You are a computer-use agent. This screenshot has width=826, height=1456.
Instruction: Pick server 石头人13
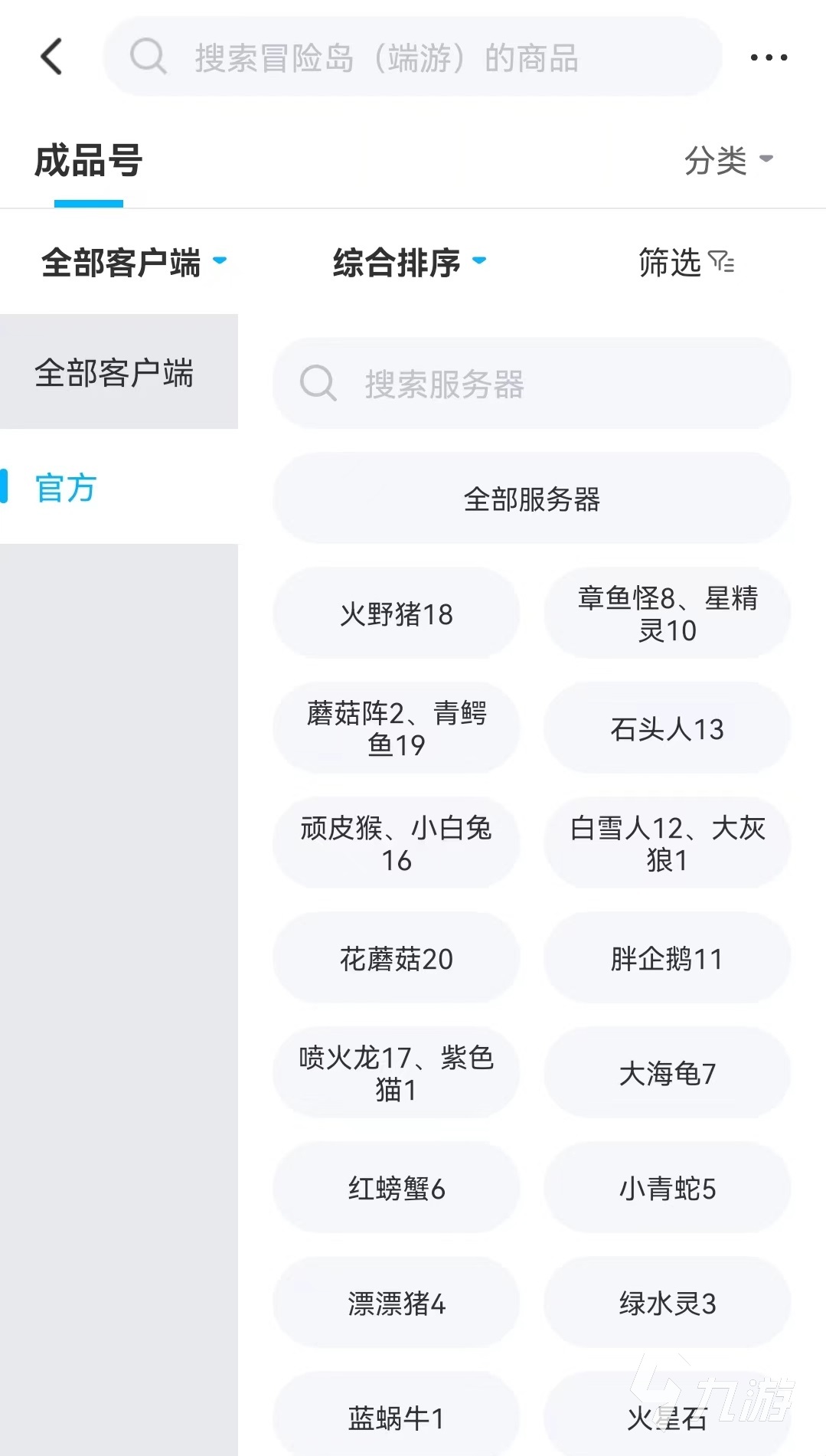click(x=667, y=728)
